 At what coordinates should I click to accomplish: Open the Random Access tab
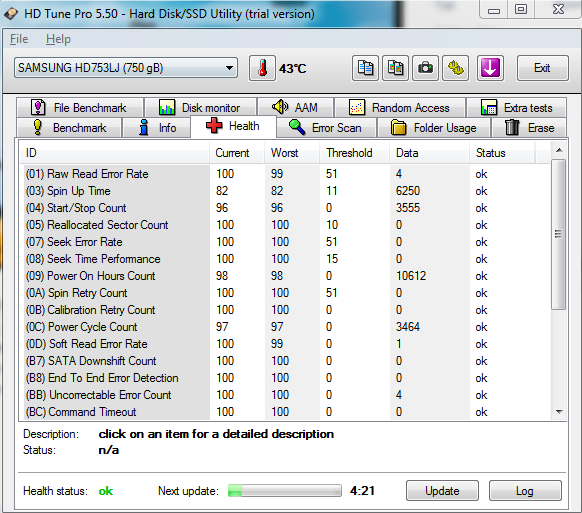(400, 108)
